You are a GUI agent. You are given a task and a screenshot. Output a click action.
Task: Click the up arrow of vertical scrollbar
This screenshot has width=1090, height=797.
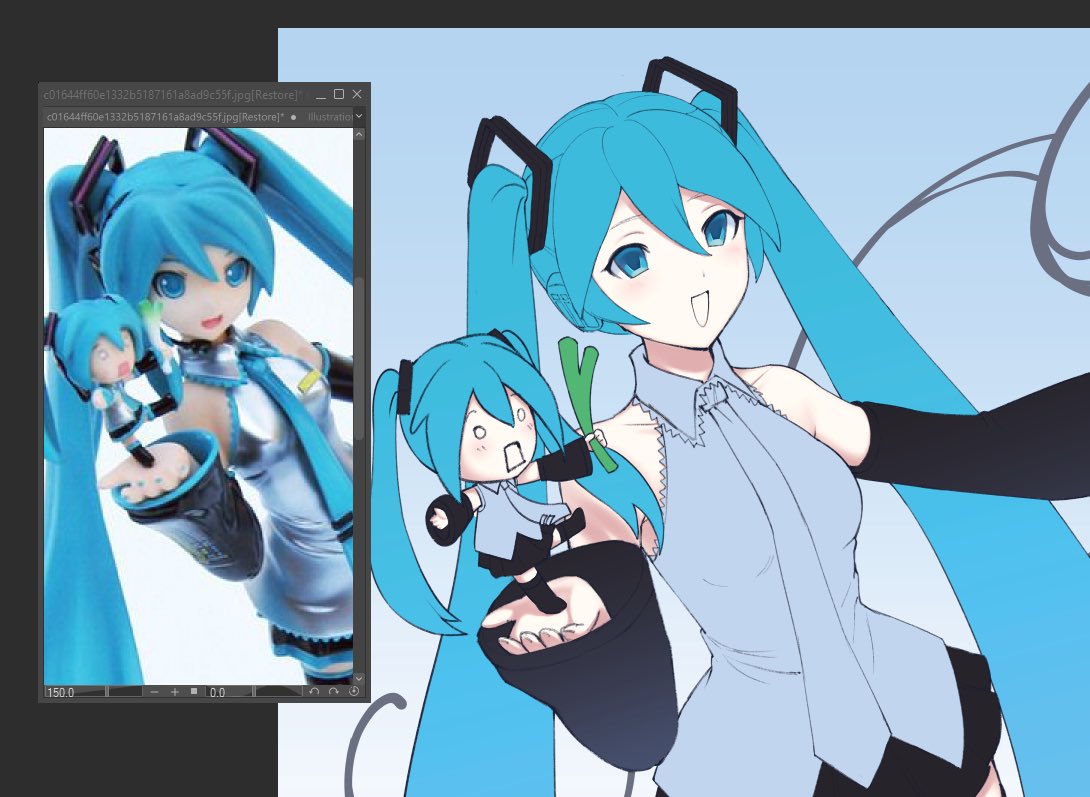tap(359, 135)
